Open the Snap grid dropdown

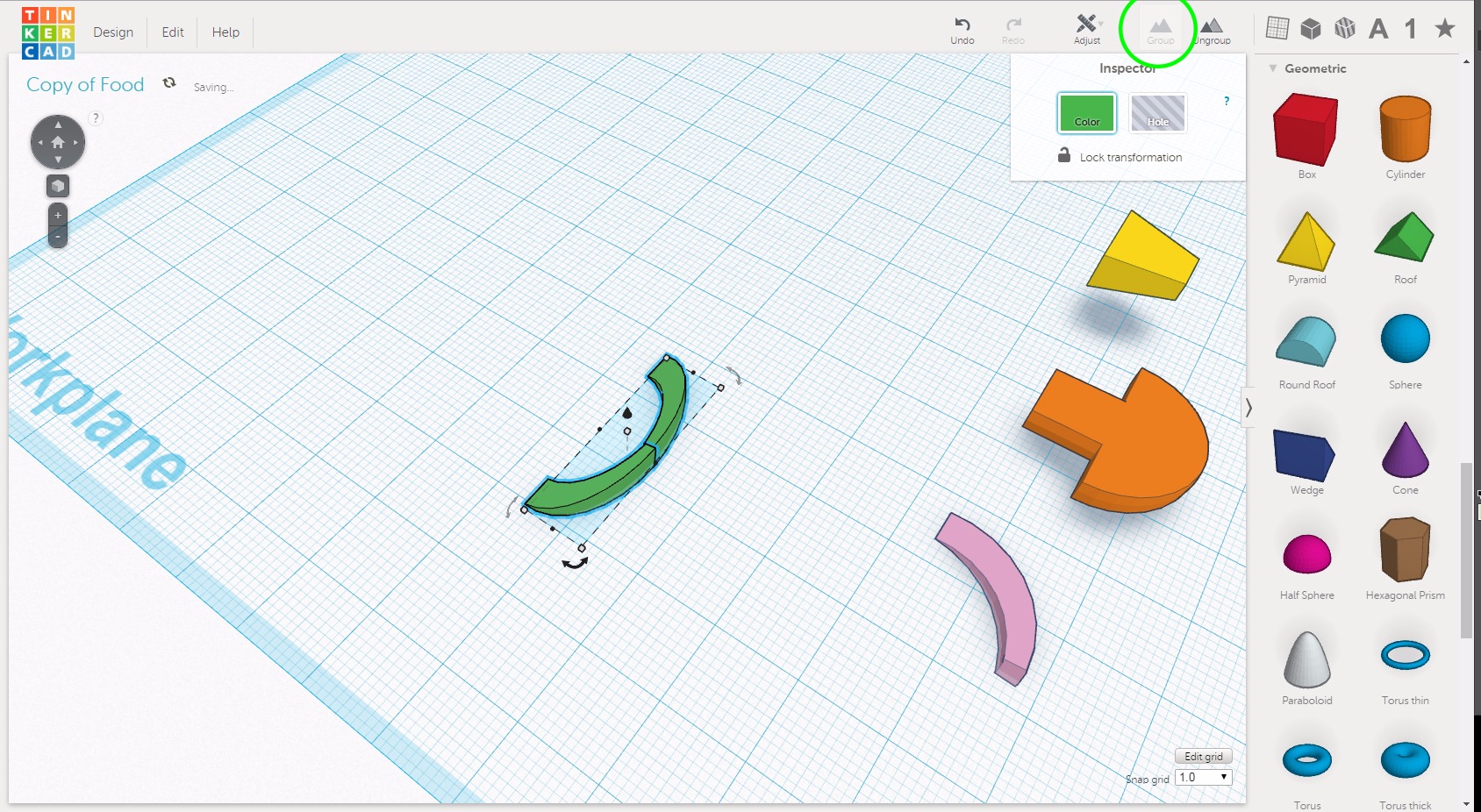1204,777
